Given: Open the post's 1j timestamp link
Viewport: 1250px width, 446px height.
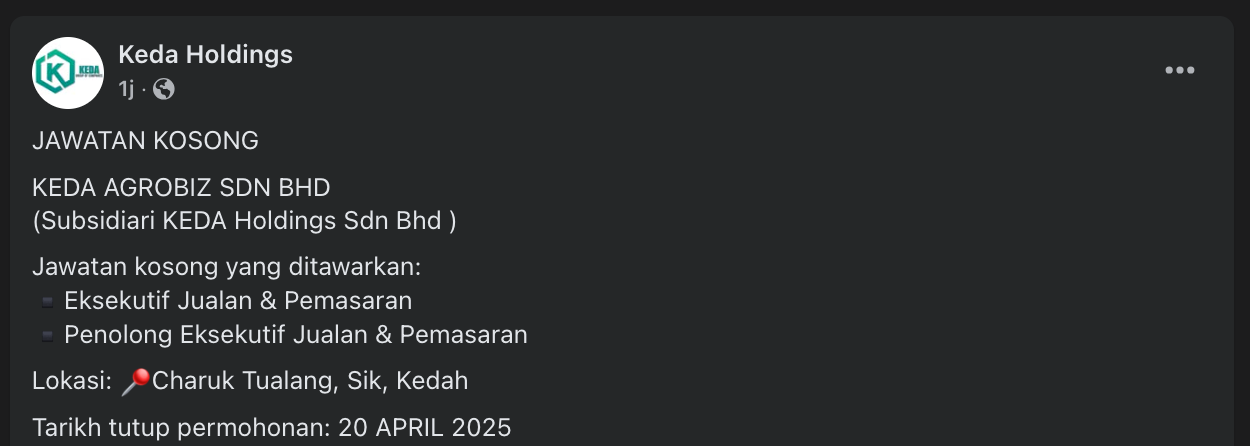Looking at the screenshot, I should point(125,89).
